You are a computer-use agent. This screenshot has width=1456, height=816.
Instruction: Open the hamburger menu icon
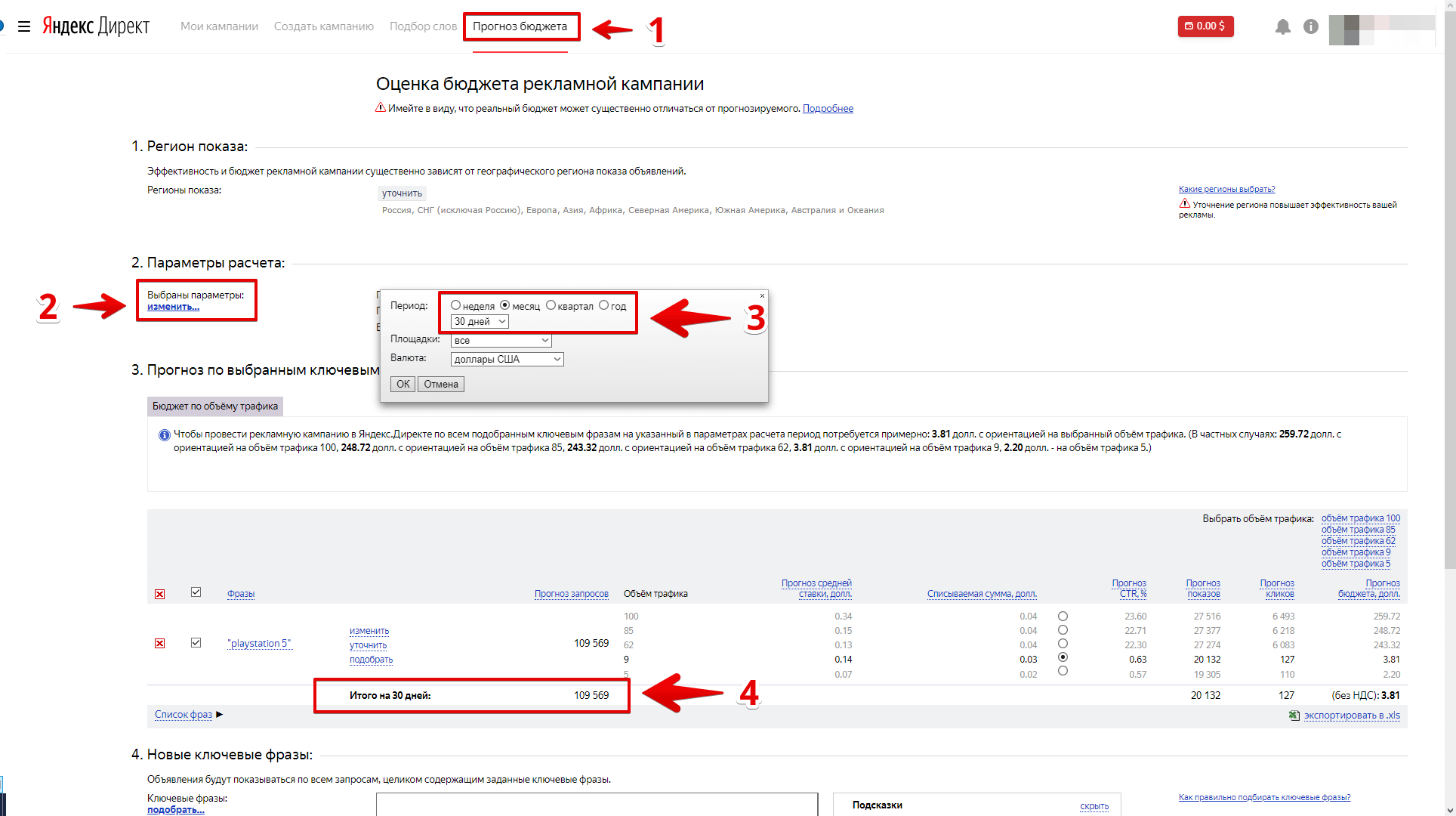(x=24, y=26)
